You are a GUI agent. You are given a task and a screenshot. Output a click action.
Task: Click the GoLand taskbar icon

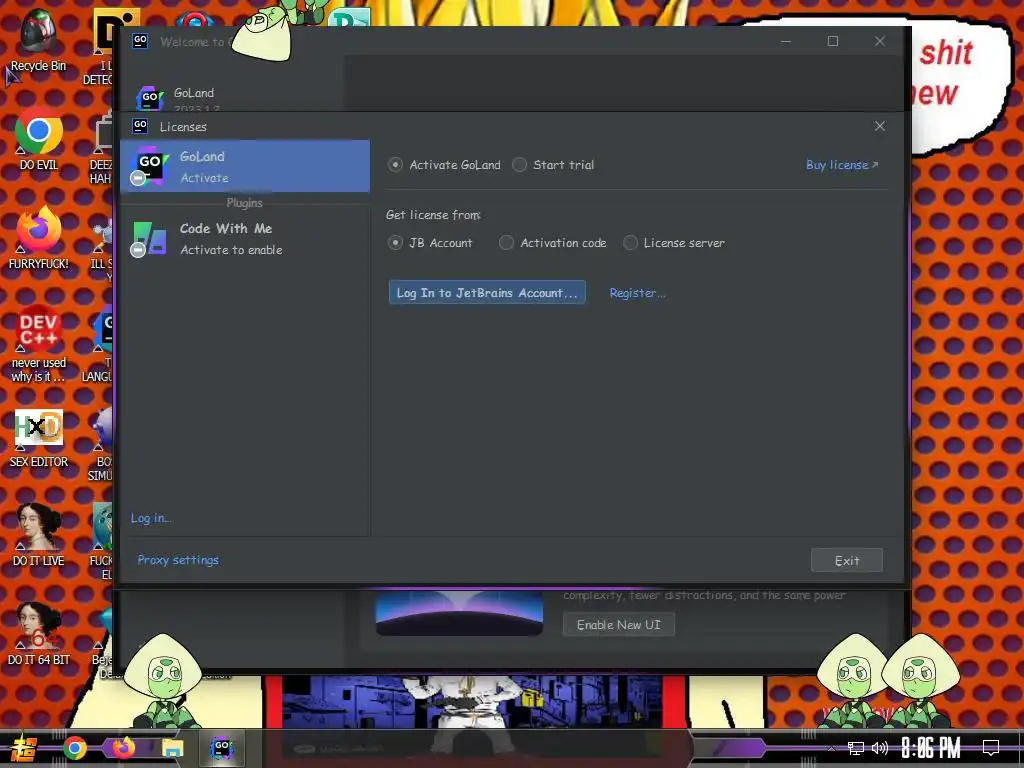coord(222,748)
